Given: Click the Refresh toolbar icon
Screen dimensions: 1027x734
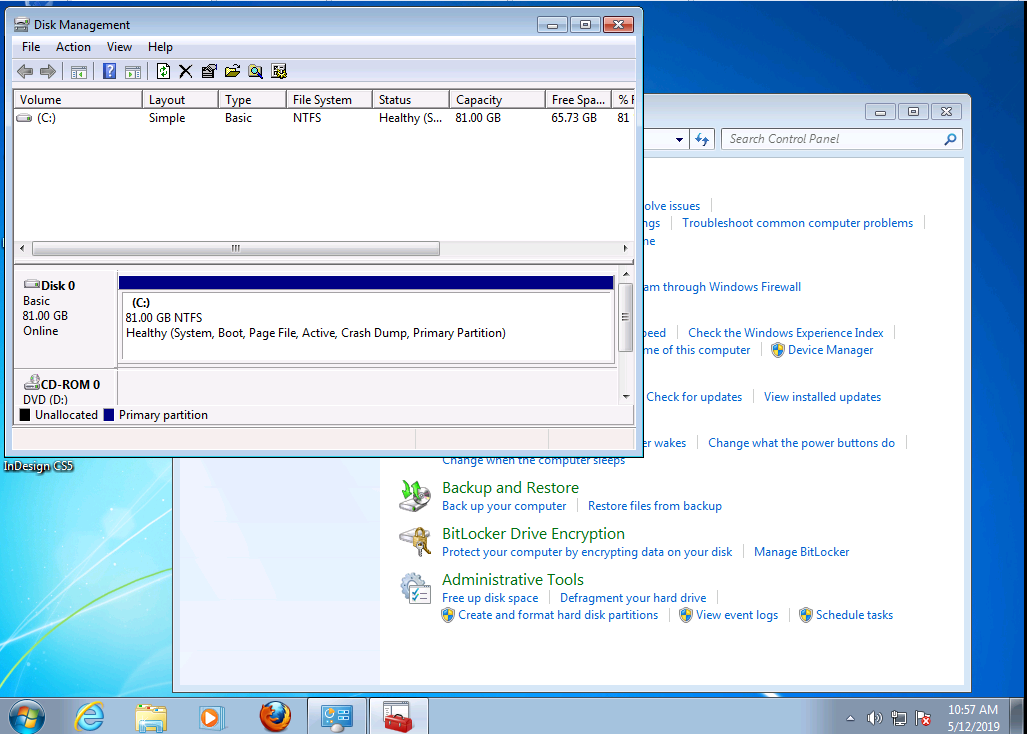Looking at the screenshot, I should tap(163, 71).
